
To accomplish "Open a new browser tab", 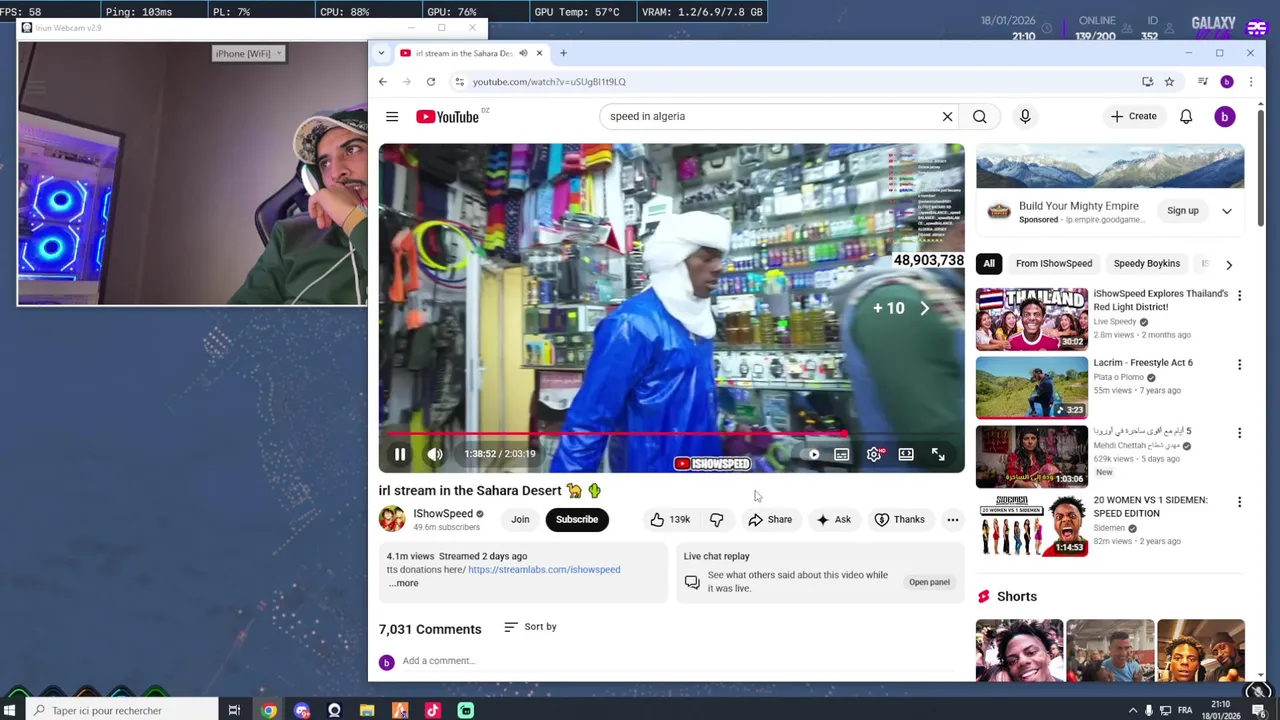I will (x=563, y=53).
